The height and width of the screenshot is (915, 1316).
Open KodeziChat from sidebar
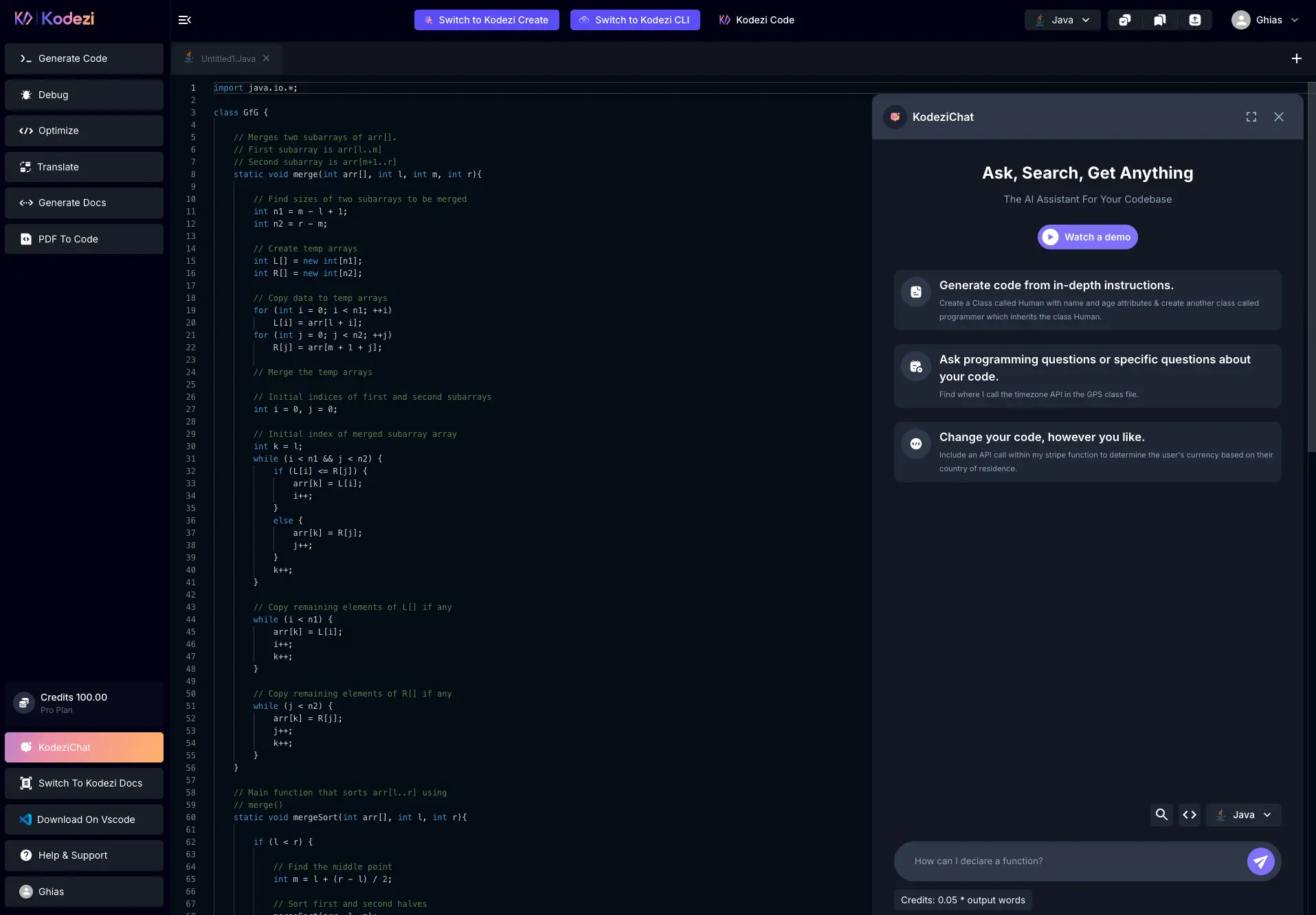coord(84,747)
